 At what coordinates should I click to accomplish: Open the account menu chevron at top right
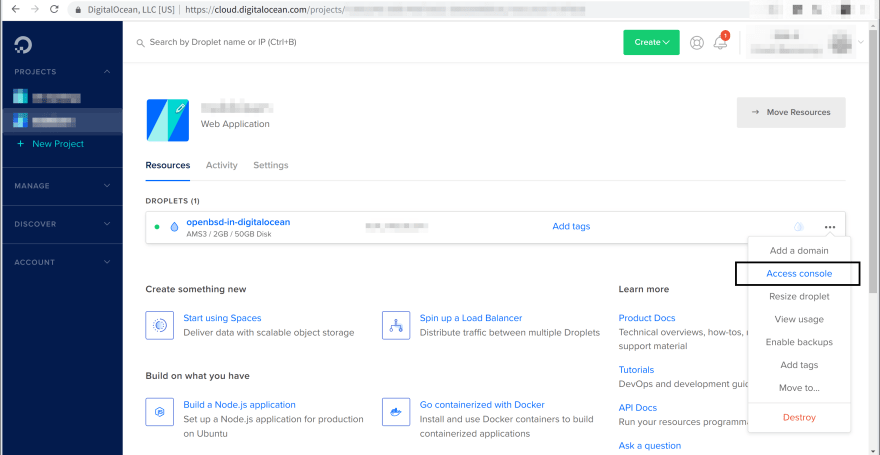point(861,42)
